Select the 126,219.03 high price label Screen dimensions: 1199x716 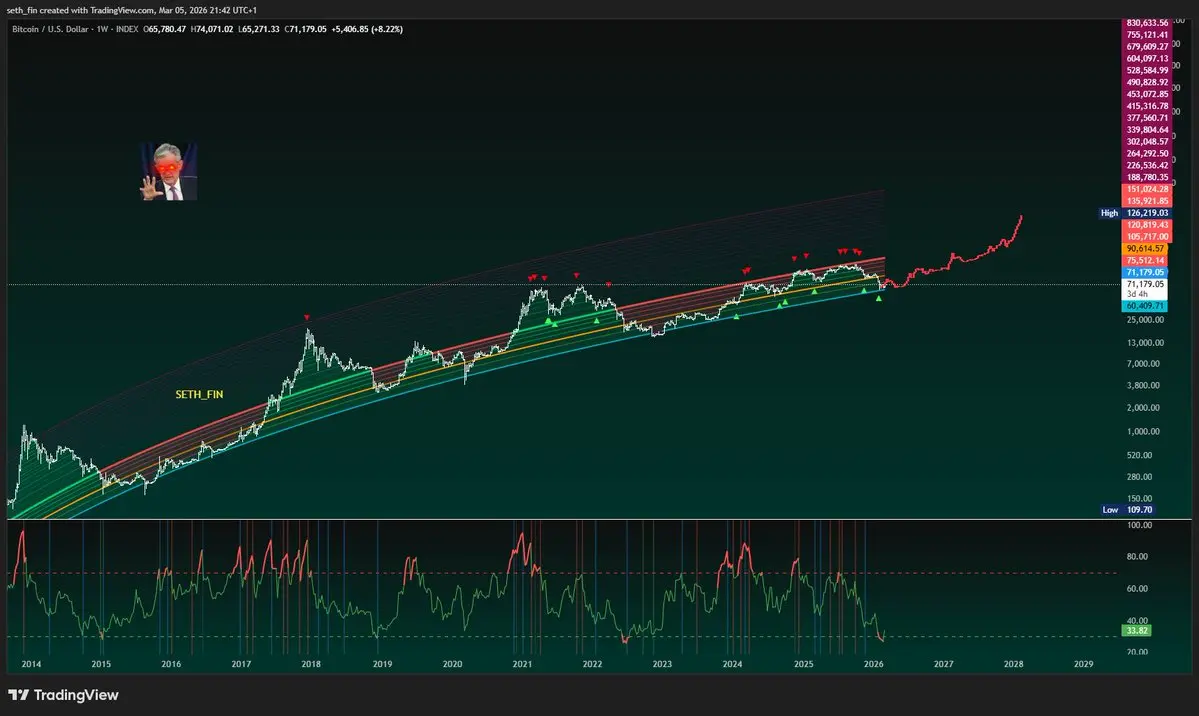pyautogui.click(x=1147, y=213)
